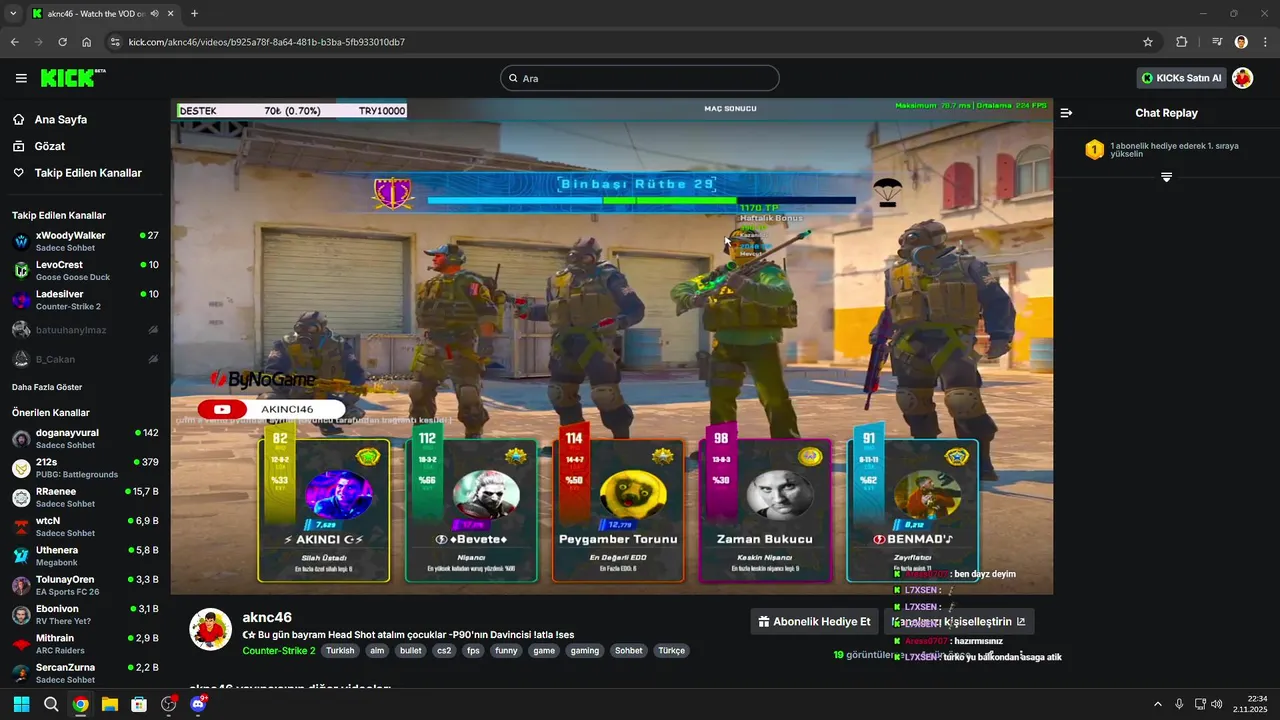
Task: Open OBS Studio from the taskbar
Action: 169,704
